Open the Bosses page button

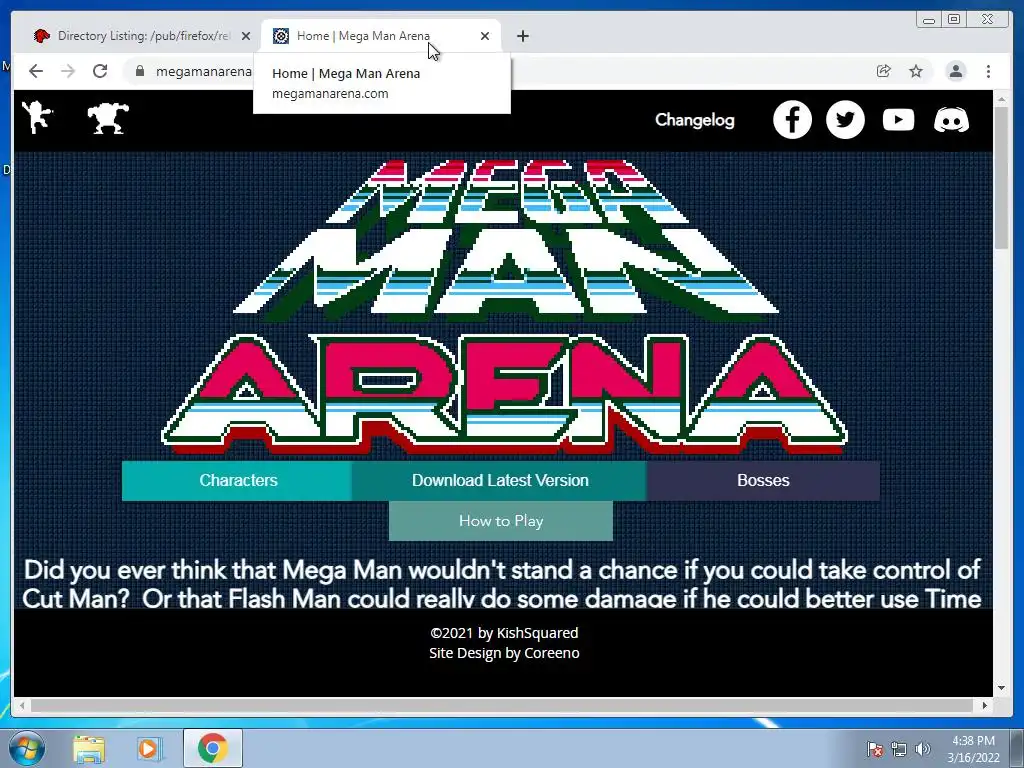763,481
